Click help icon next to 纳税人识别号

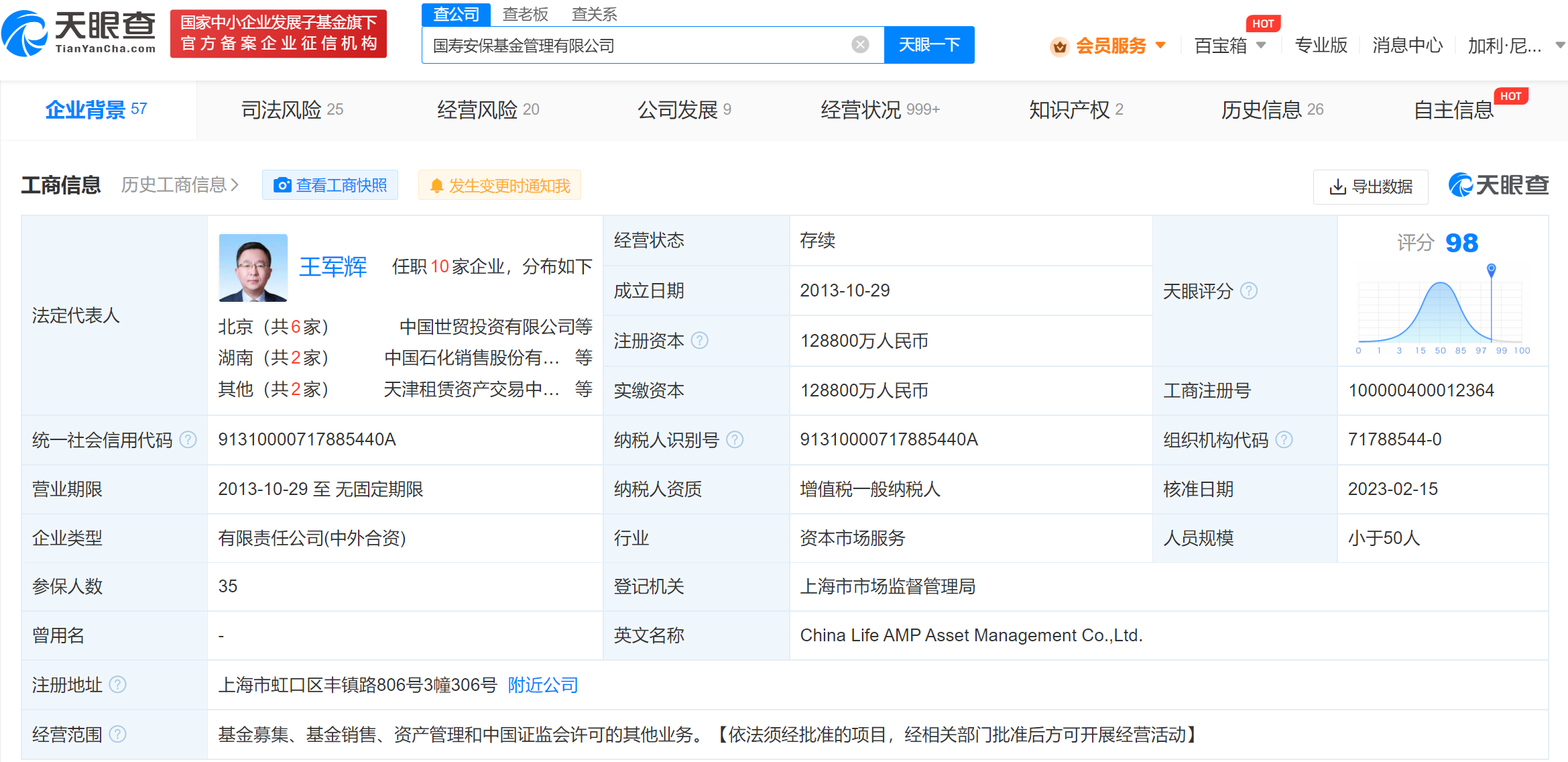(735, 439)
